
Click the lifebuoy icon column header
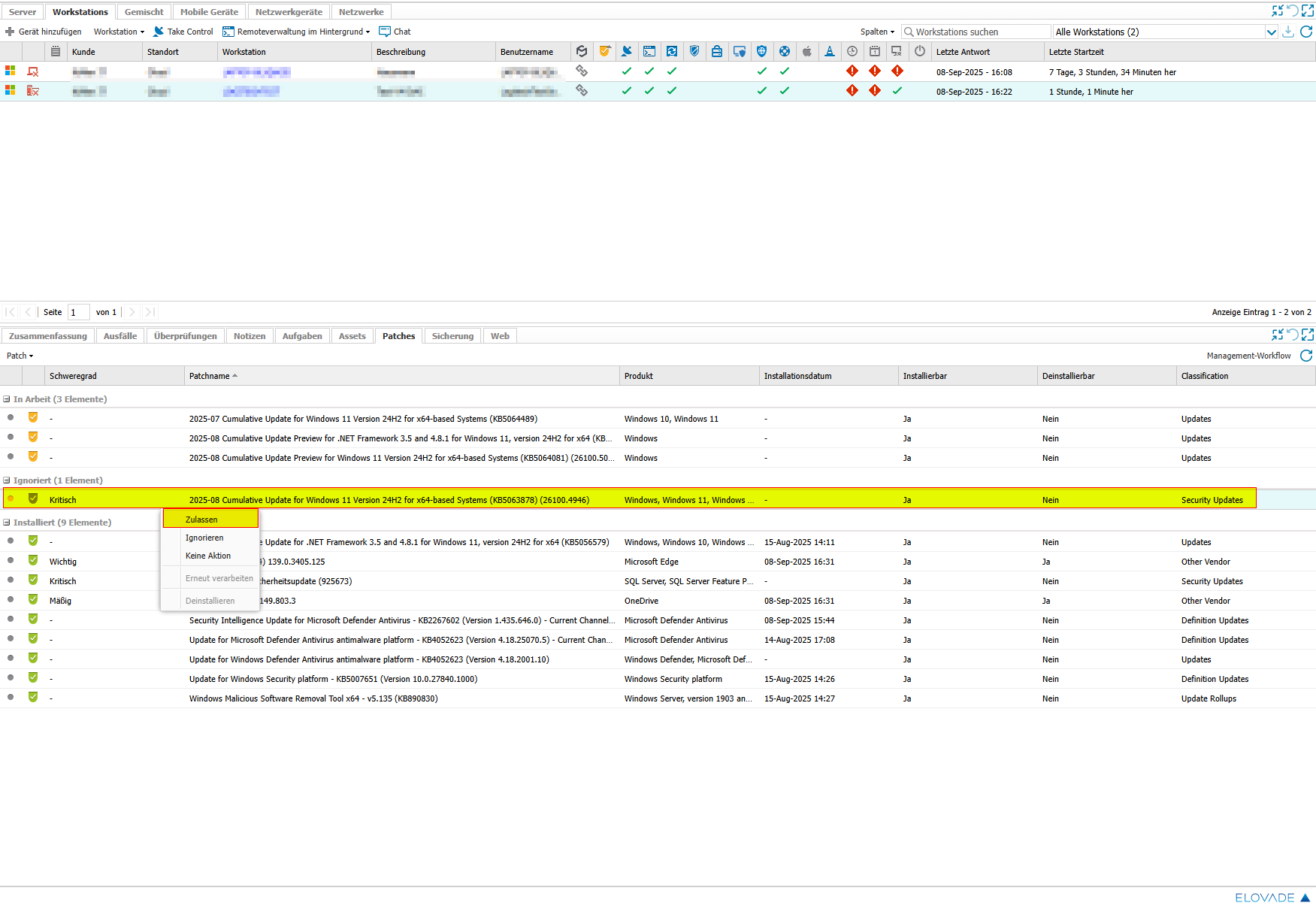point(784,52)
